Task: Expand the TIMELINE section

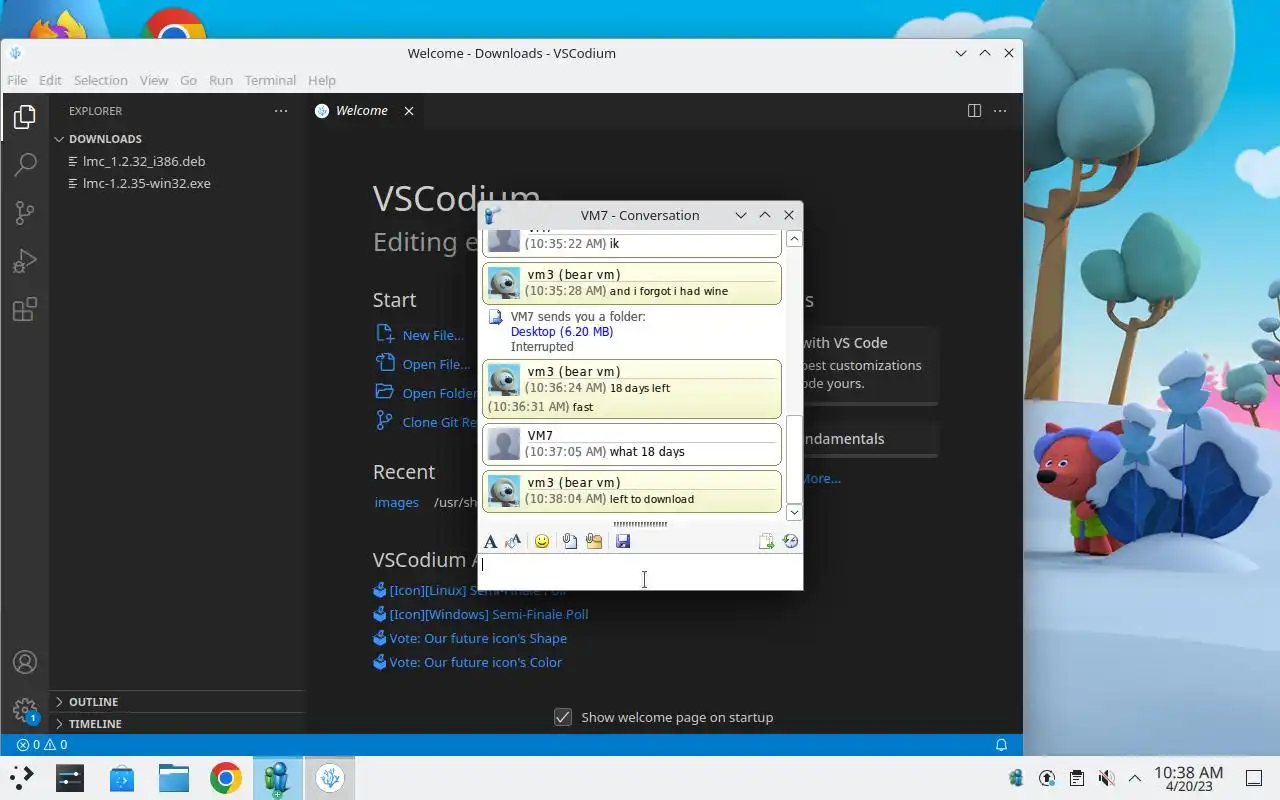Action: click(177, 724)
